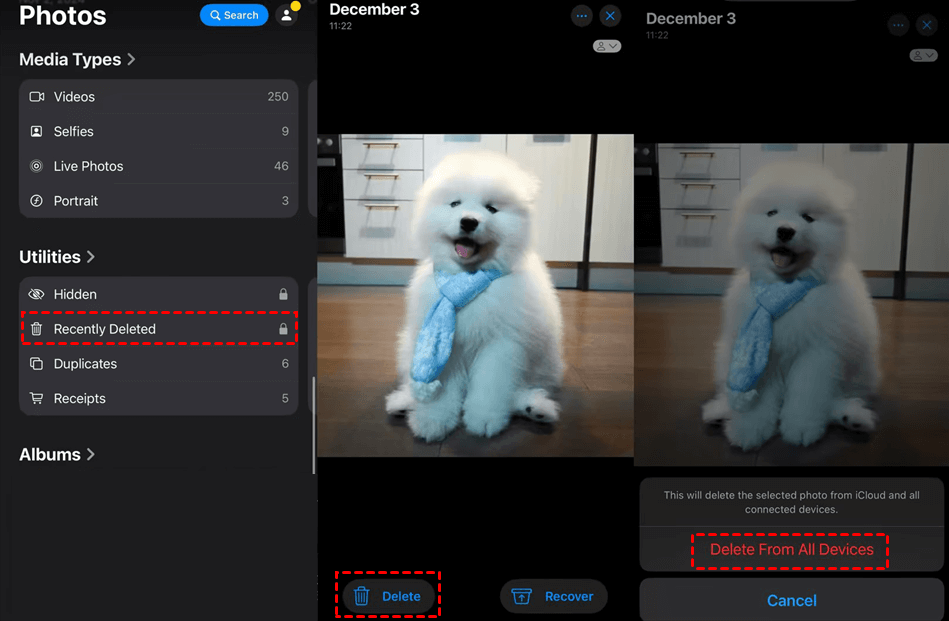The height and width of the screenshot is (621, 949).
Task: Open the Receipts album
Action: click(x=159, y=398)
